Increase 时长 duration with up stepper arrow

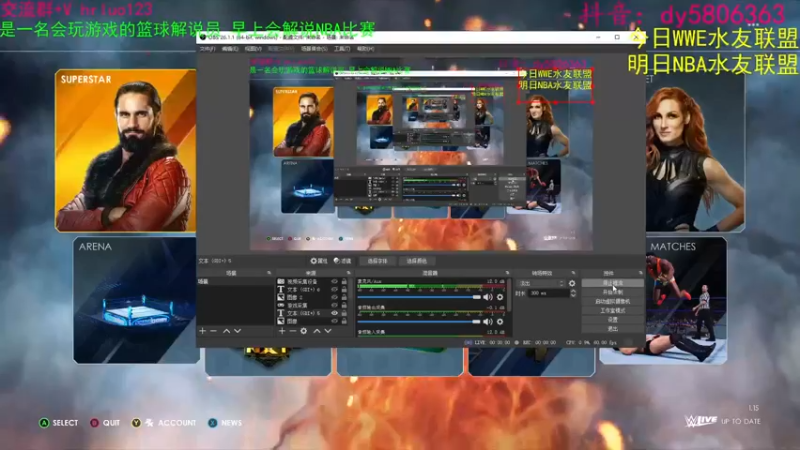[573, 291]
